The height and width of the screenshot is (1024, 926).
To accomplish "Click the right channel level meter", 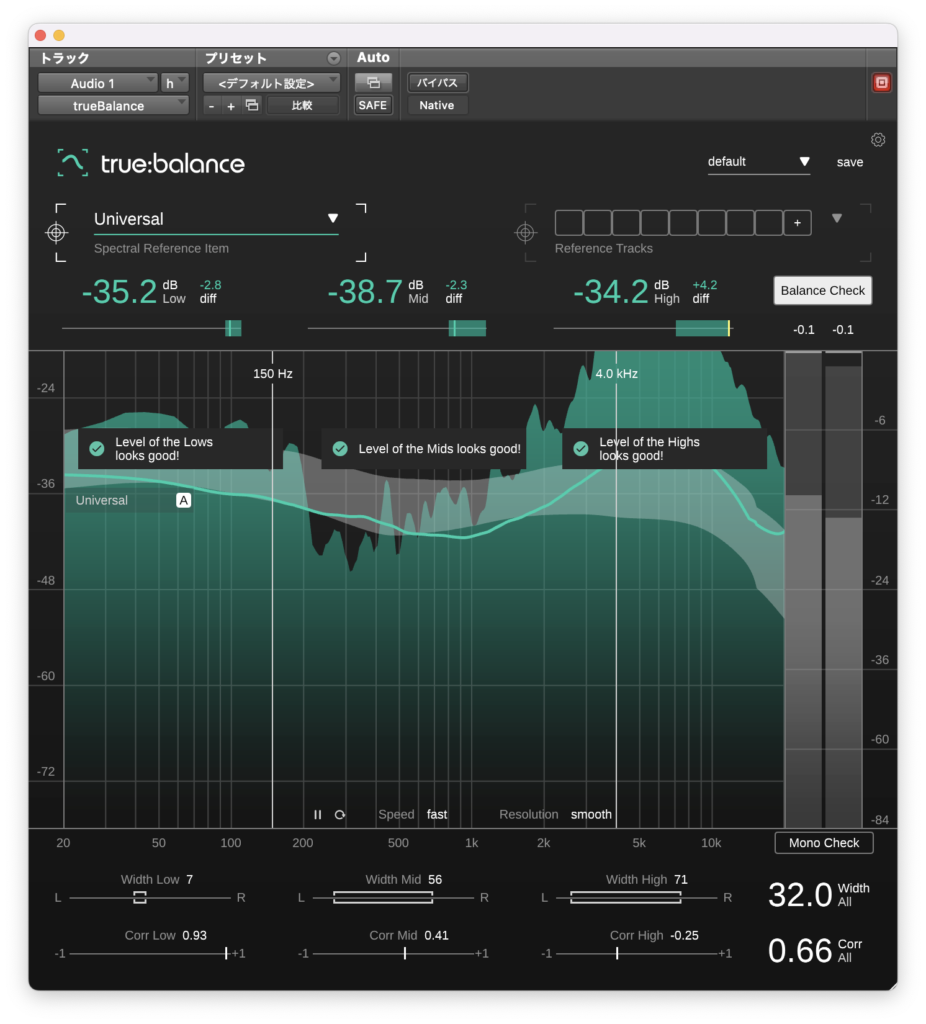I will pyautogui.click(x=843, y=590).
